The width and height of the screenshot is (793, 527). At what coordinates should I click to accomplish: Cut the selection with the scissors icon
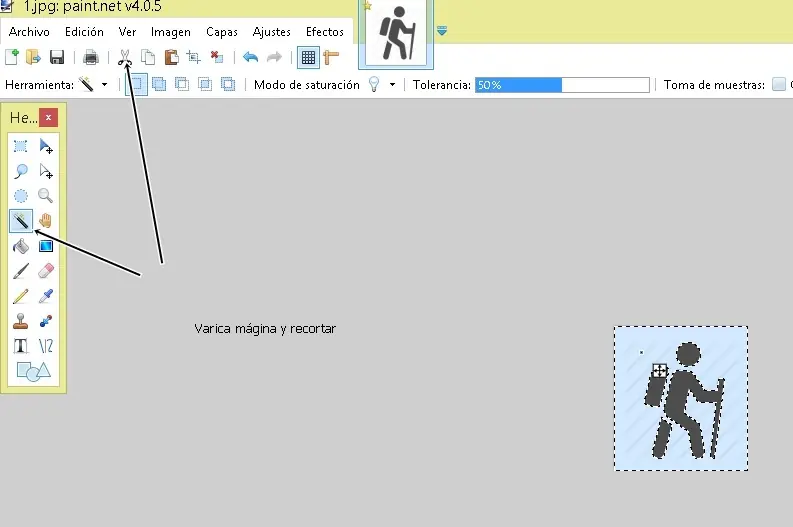[x=124, y=57]
